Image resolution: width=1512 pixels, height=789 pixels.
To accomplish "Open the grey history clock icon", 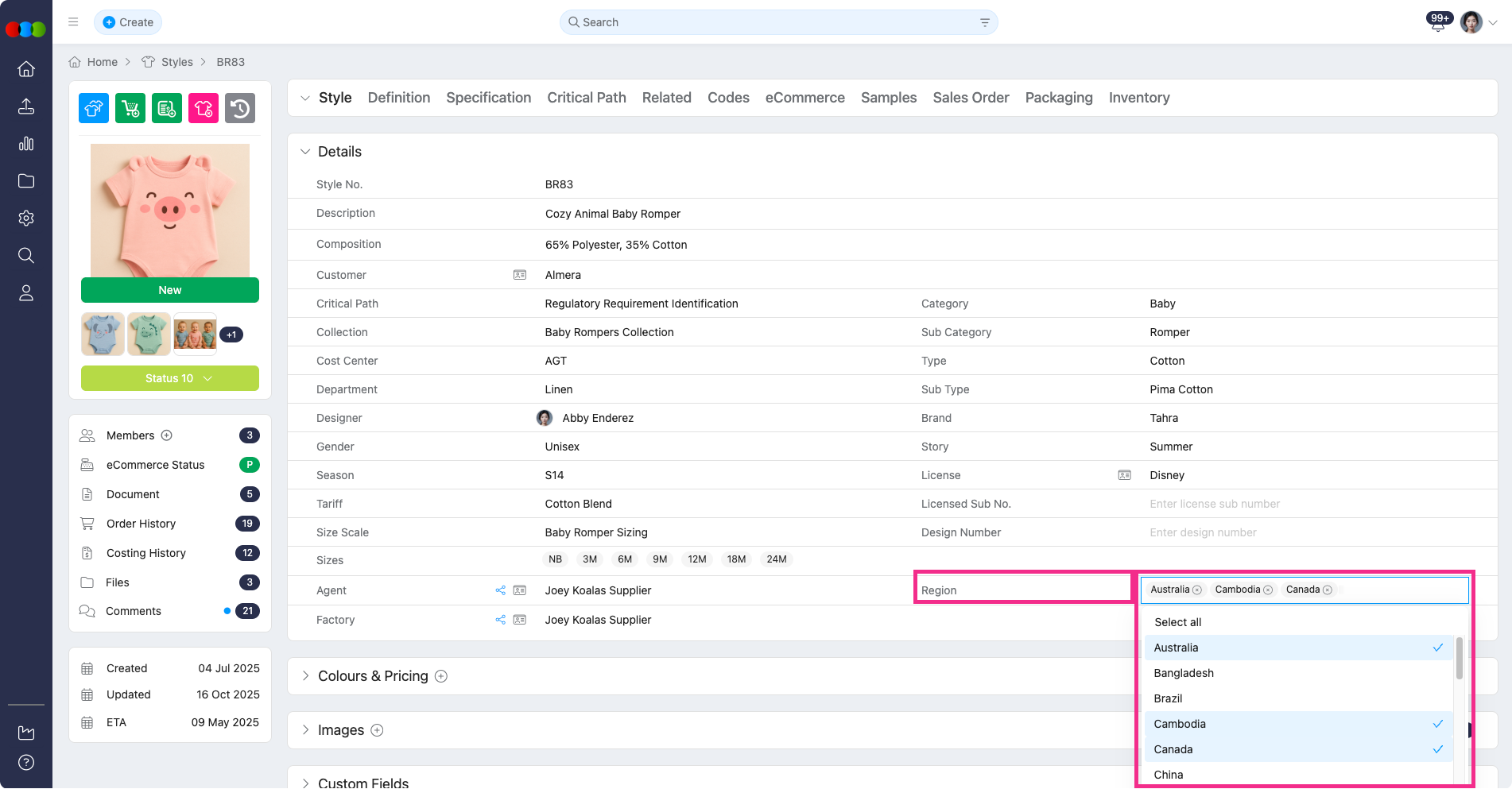I will (x=240, y=108).
